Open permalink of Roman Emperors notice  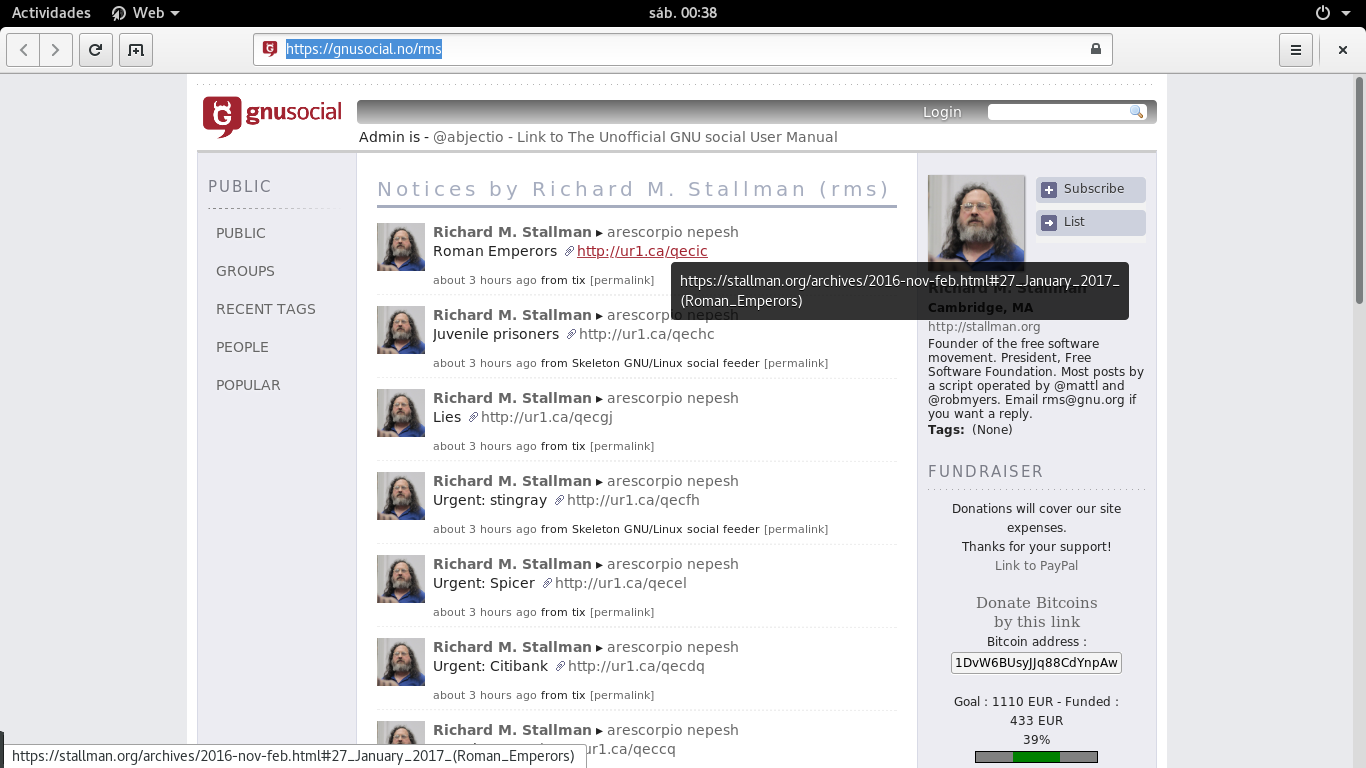tap(622, 280)
